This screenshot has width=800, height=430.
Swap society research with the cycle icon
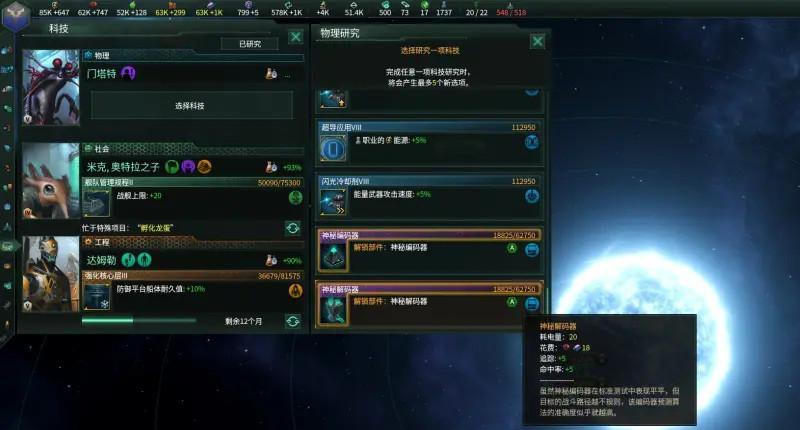(x=293, y=228)
